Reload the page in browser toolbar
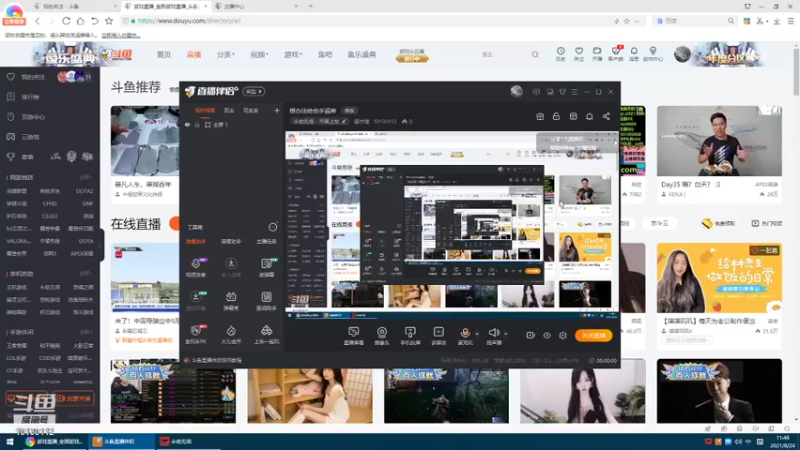The width and height of the screenshot is (800, 450). click(66, 21)
